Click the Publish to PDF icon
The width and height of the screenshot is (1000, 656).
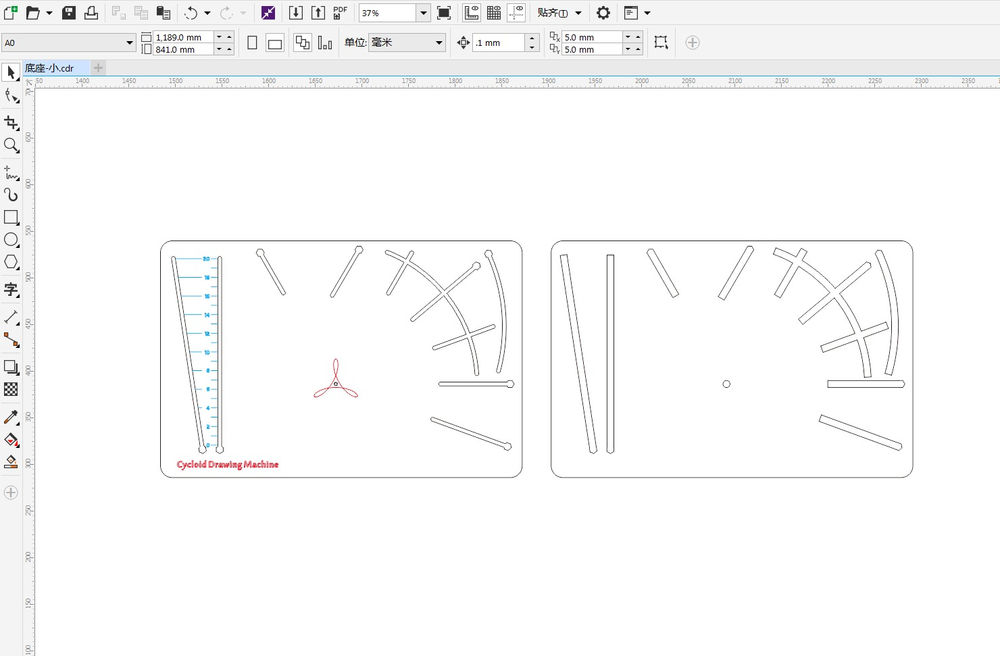click(342, 12)
